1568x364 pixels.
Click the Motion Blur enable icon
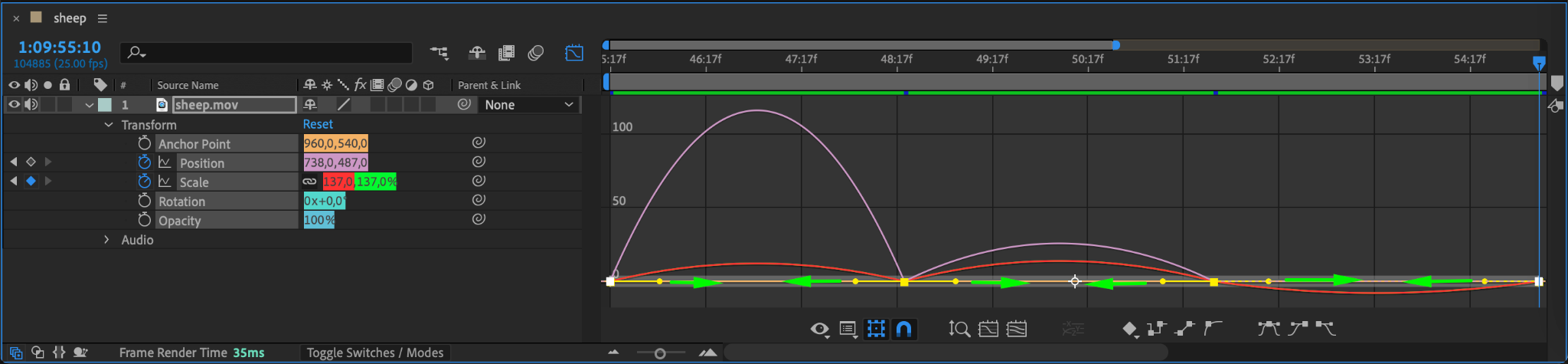click(536, 53)
